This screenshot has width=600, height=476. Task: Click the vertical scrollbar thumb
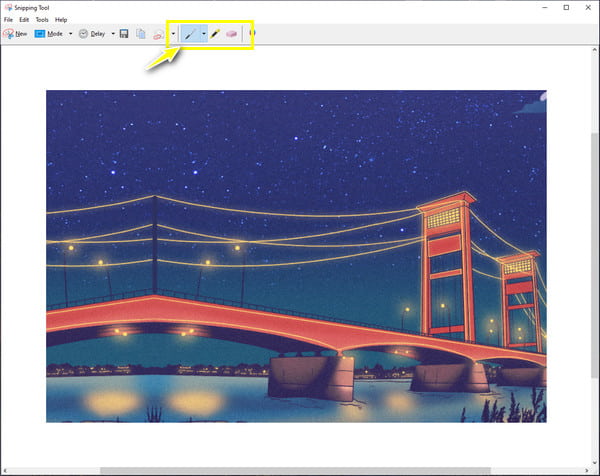point(594,254)
